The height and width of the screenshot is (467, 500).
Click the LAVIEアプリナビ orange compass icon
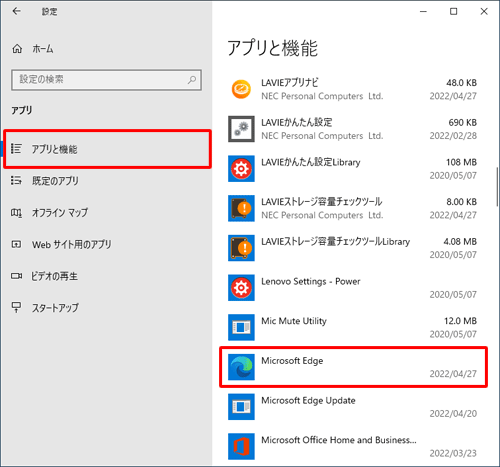[x=241, y=89]
